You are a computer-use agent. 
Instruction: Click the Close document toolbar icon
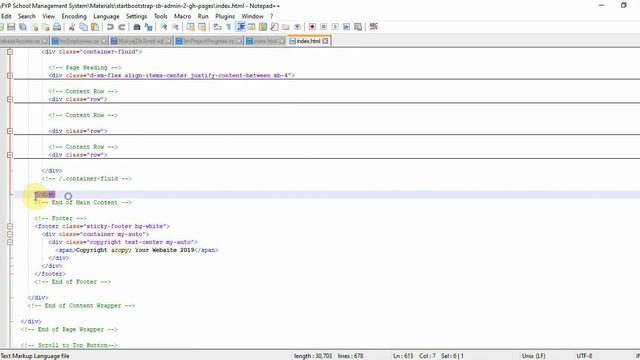35,27
